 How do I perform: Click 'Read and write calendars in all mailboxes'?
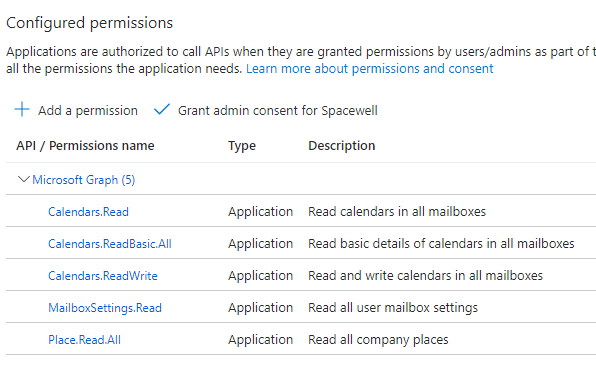coord(425,275)
